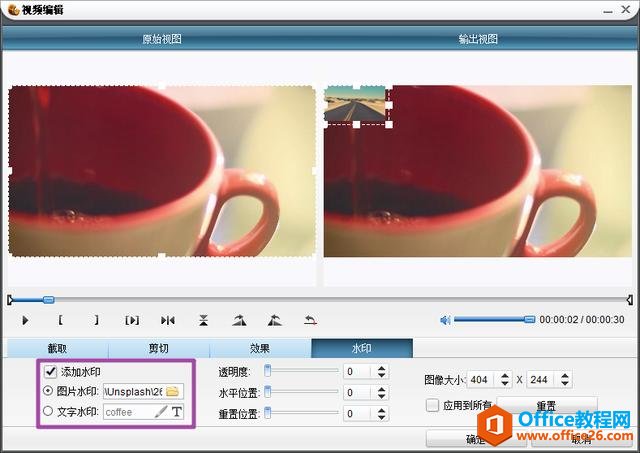Click the split-clip icon
The height and width of the screenshot is (453, 640).
point(168,320)
